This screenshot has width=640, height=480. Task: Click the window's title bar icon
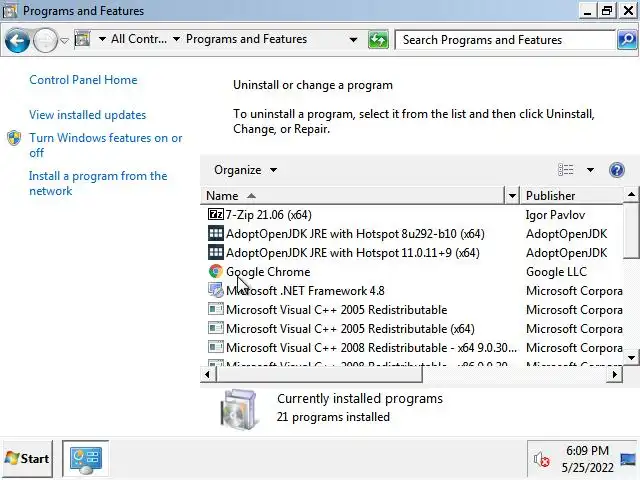point(10,11)
